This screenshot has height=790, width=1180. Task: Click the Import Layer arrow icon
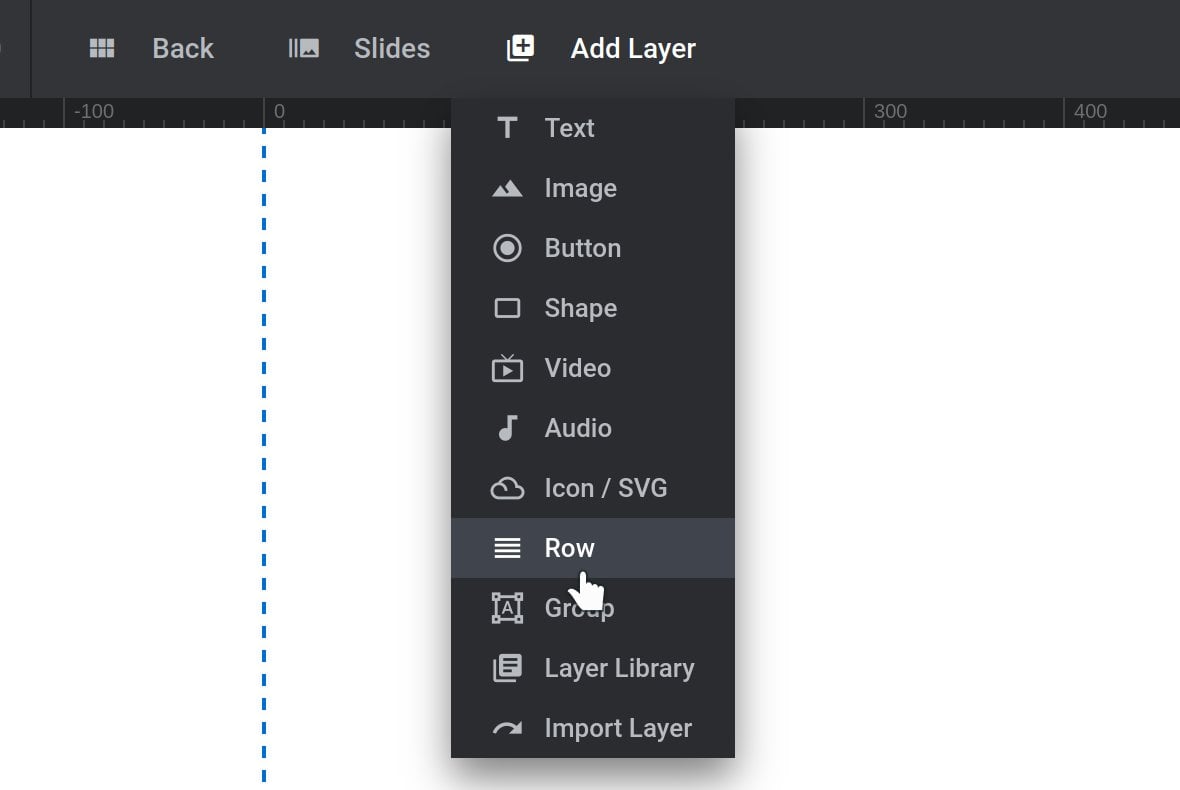[x=507, y=728]
